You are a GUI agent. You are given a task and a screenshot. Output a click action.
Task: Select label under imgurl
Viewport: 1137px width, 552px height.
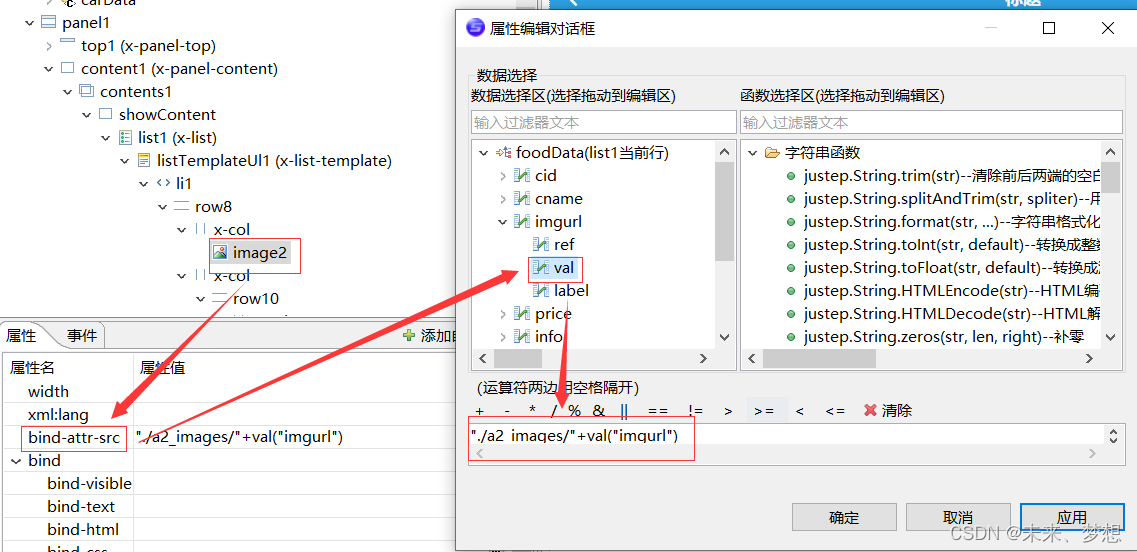pos(571,291)
